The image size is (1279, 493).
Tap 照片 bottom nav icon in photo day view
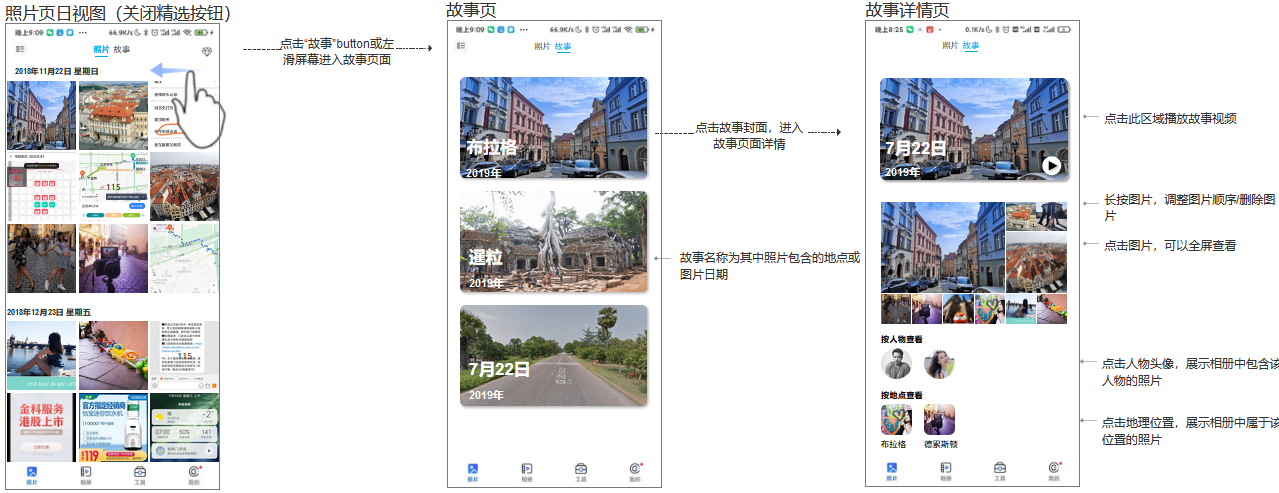(x=32, y=474)
